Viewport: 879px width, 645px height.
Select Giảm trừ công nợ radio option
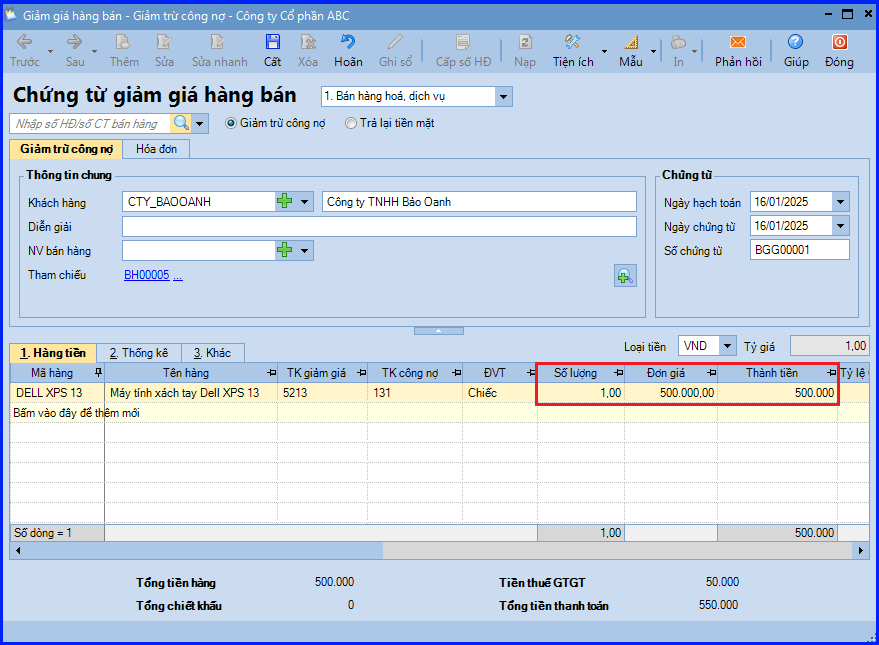tap(230, 123)
